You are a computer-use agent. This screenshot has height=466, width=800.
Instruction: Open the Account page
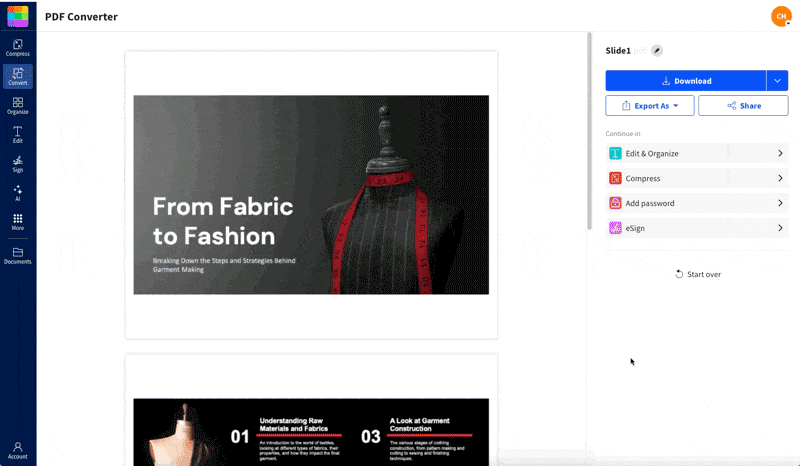point(18,450)
